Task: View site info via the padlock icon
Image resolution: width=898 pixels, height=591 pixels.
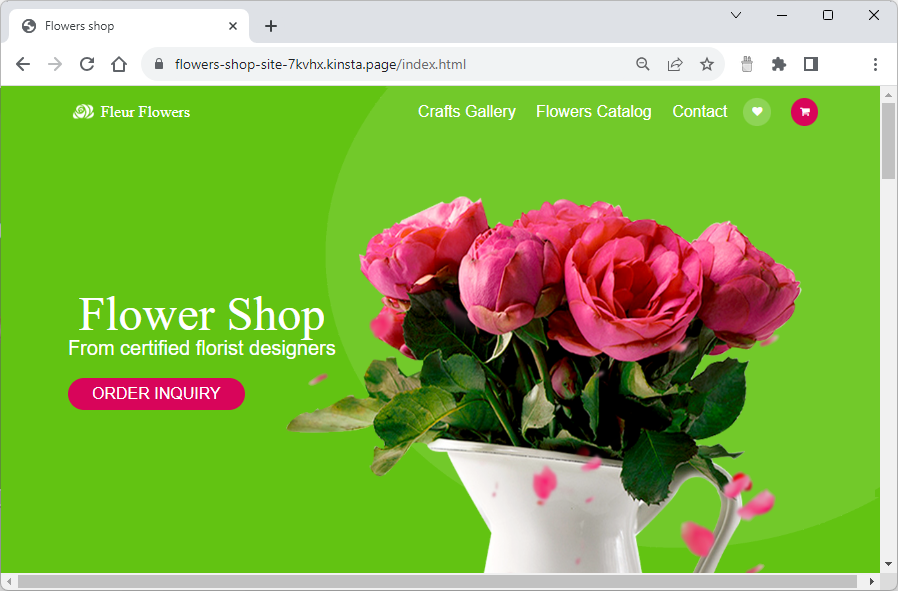Action: tap(158, 63)
